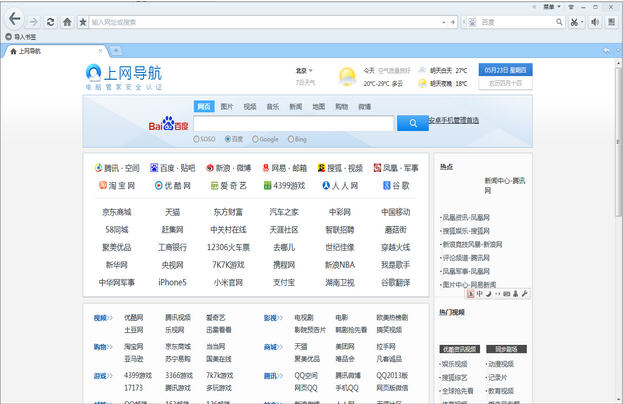Select the Bing search engine radio

290,139
